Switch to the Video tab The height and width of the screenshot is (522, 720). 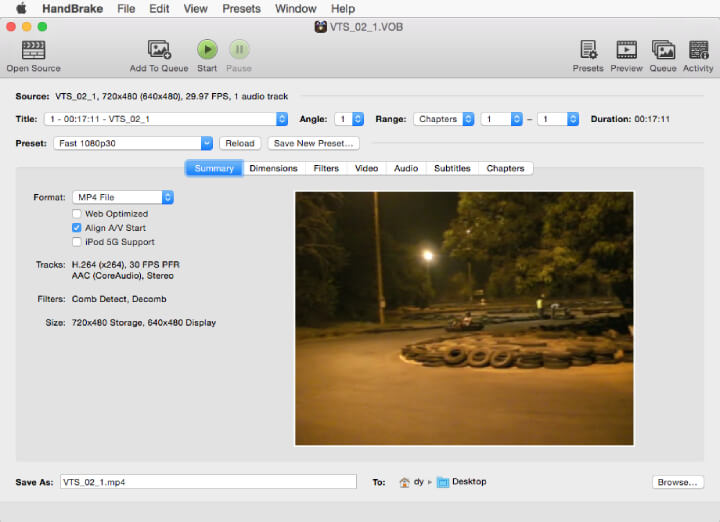point(366,168)
